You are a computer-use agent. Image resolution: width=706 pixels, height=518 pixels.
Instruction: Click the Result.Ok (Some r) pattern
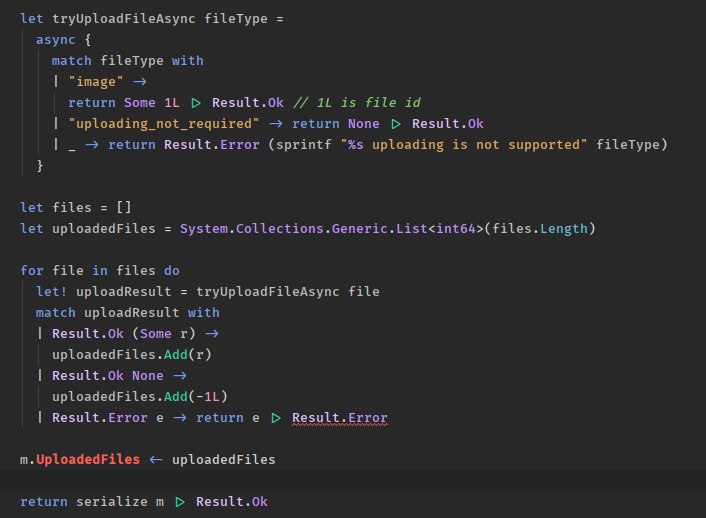[x=124, y=334]
